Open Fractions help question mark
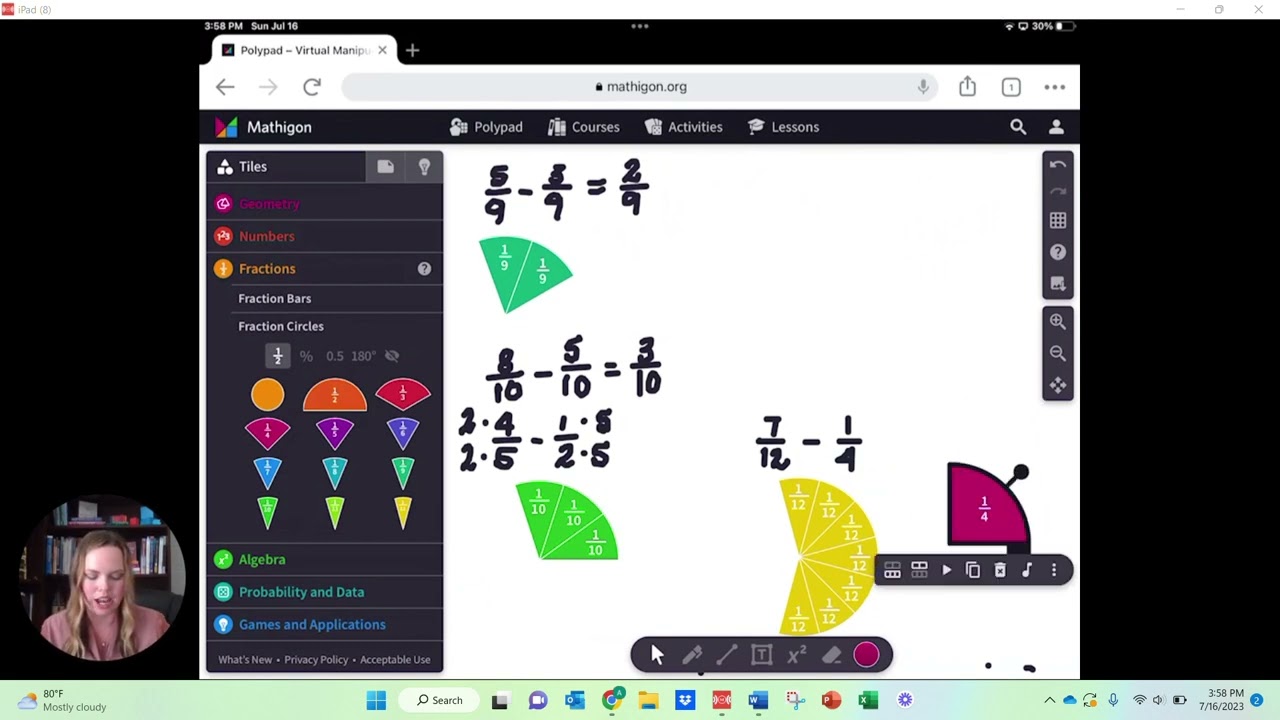This screenshot has width=1280, height=720. [424, 269]
